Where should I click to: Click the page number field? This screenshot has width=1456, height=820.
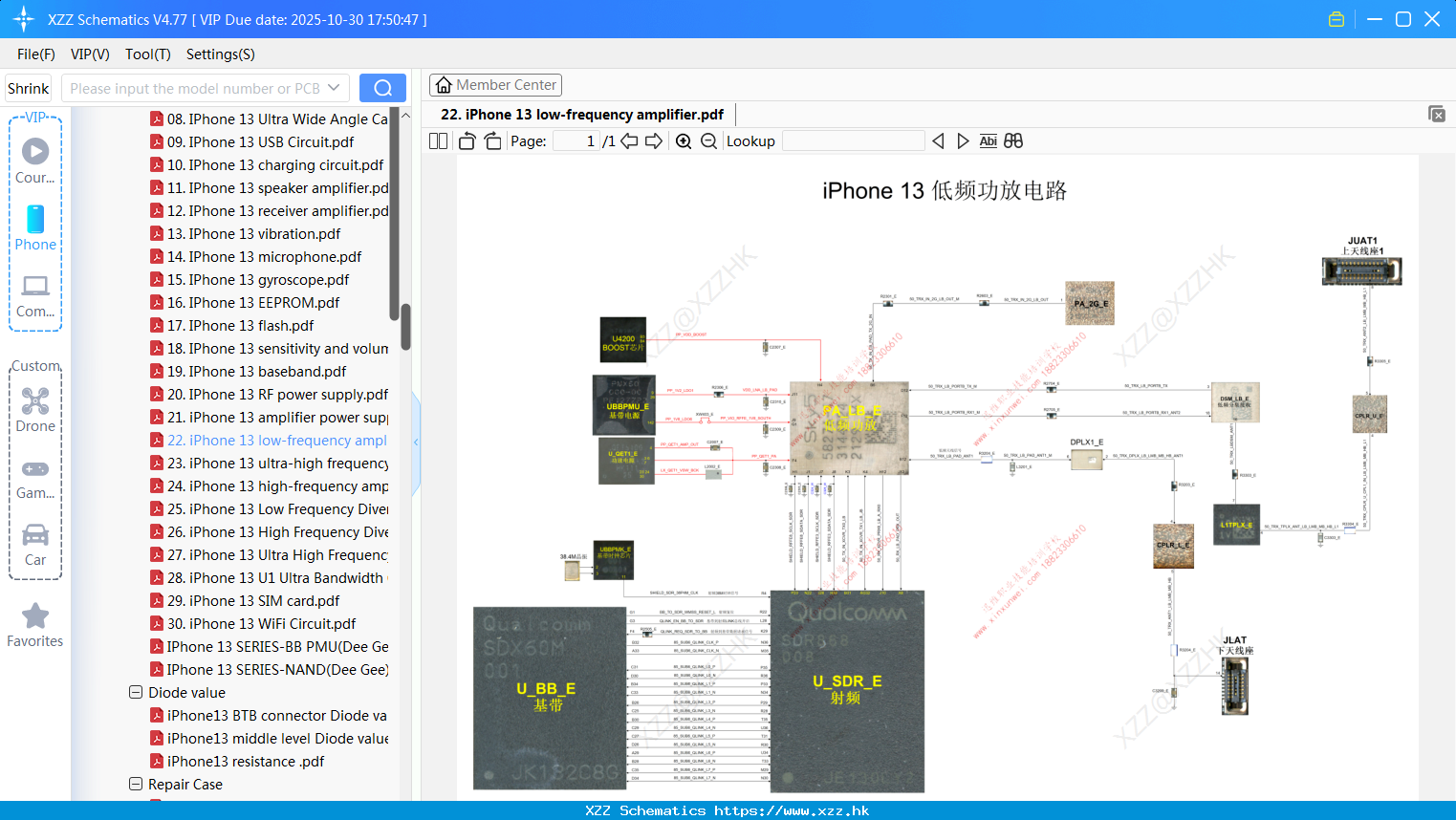point(576,140)
